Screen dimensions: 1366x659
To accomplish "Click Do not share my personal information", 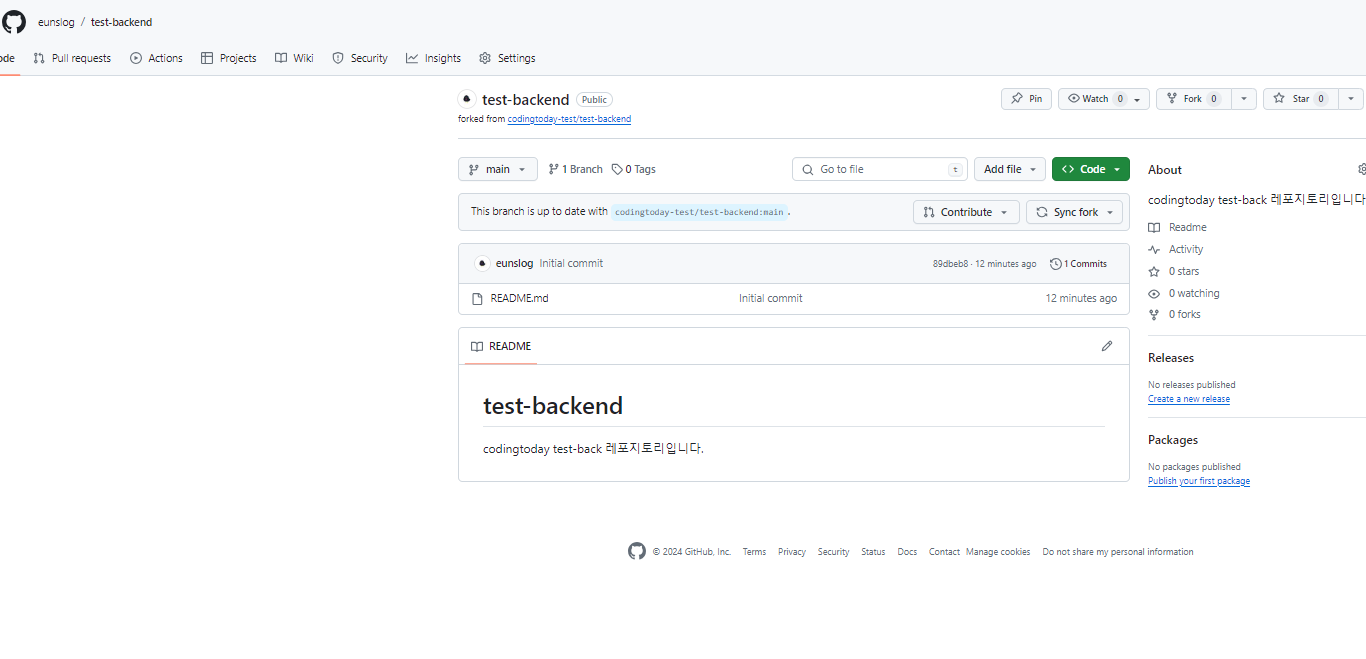I will point(1118,552).
